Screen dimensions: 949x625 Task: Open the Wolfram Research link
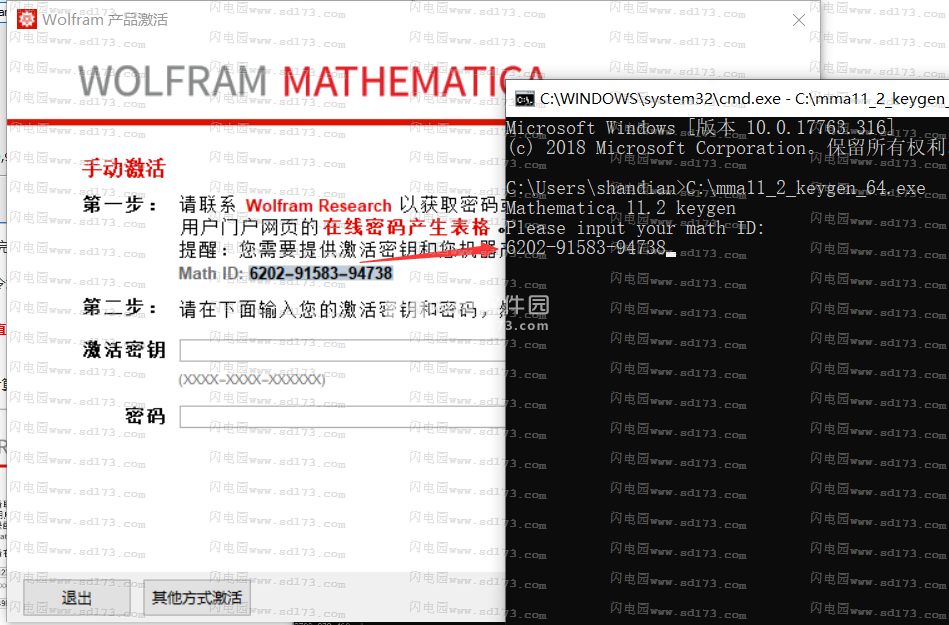tap(318, 206)
